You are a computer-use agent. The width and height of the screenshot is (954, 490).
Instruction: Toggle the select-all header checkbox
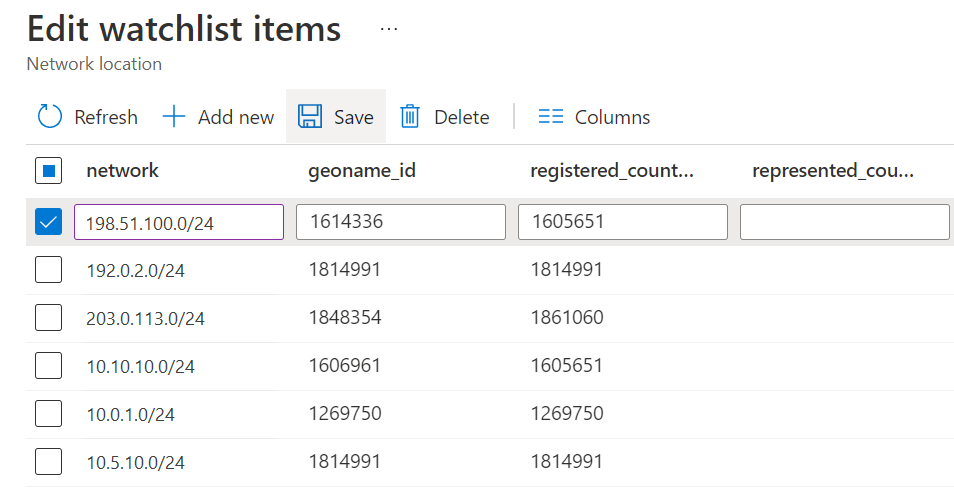pyautogui.click(x=48, y=171)
